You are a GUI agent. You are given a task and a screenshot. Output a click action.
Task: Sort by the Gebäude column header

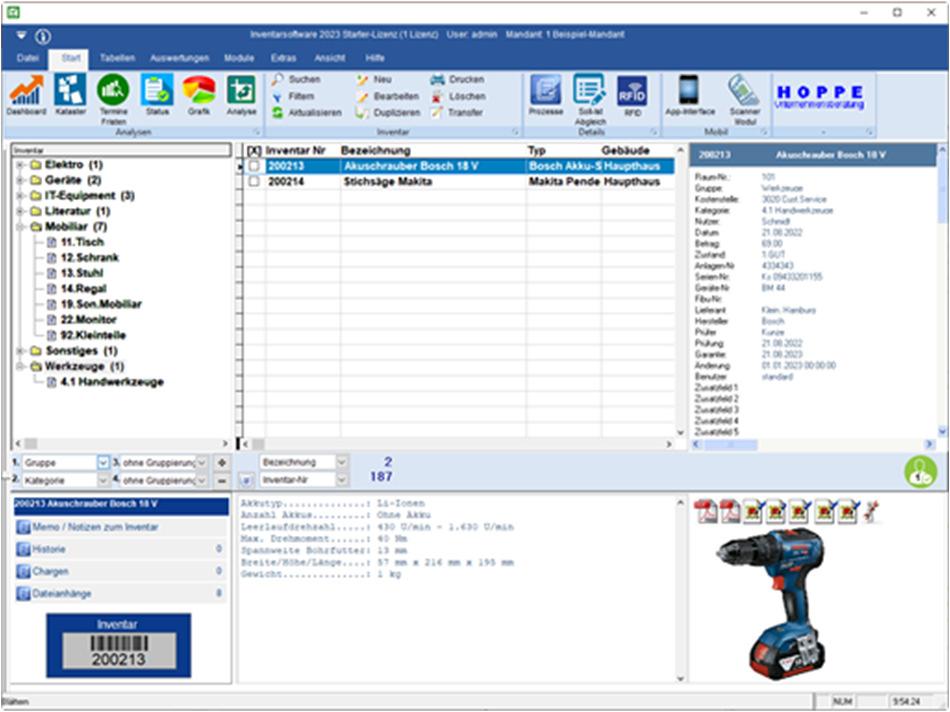(x=625, y=150)
